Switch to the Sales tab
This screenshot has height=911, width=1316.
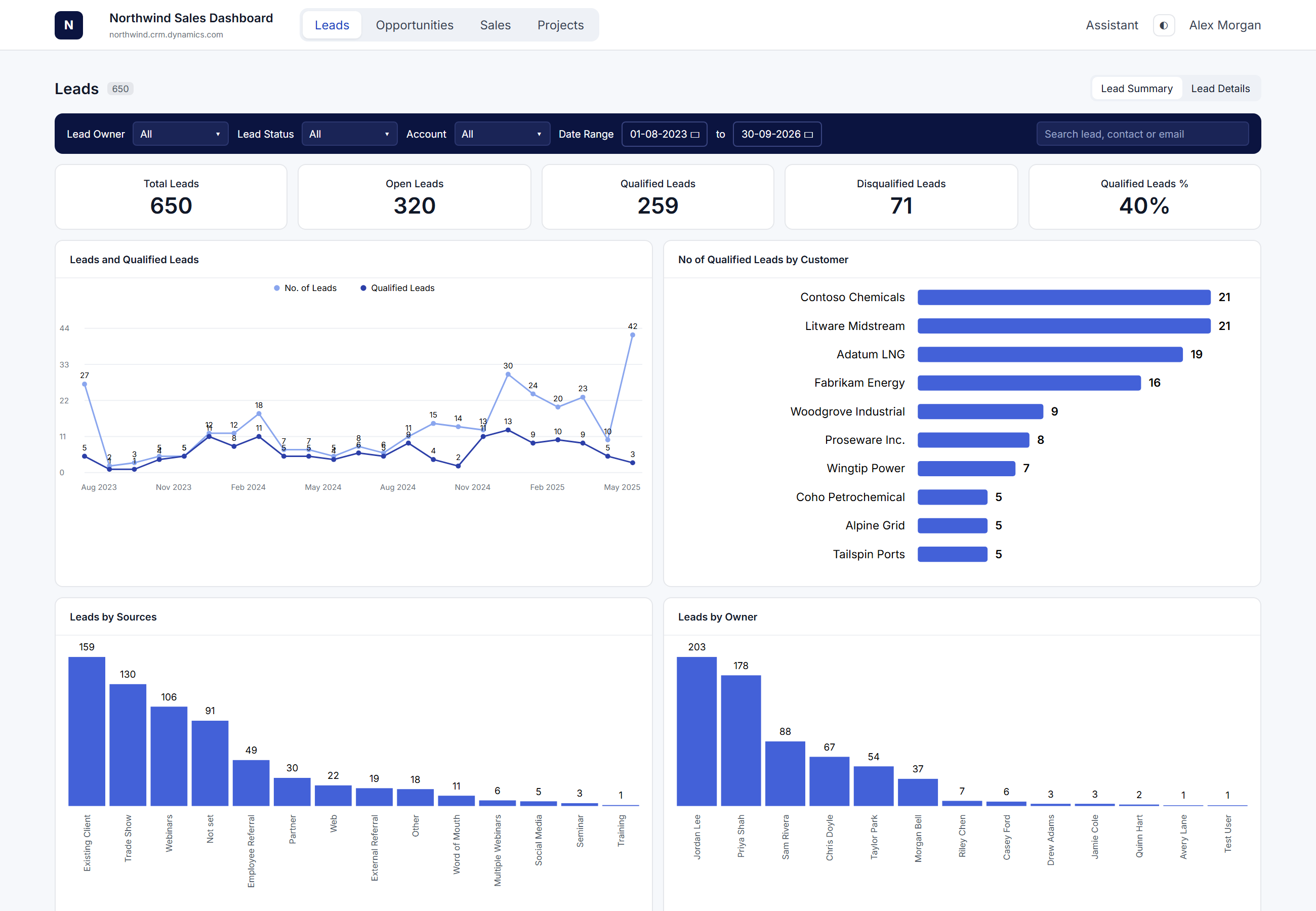pos(496,25)
